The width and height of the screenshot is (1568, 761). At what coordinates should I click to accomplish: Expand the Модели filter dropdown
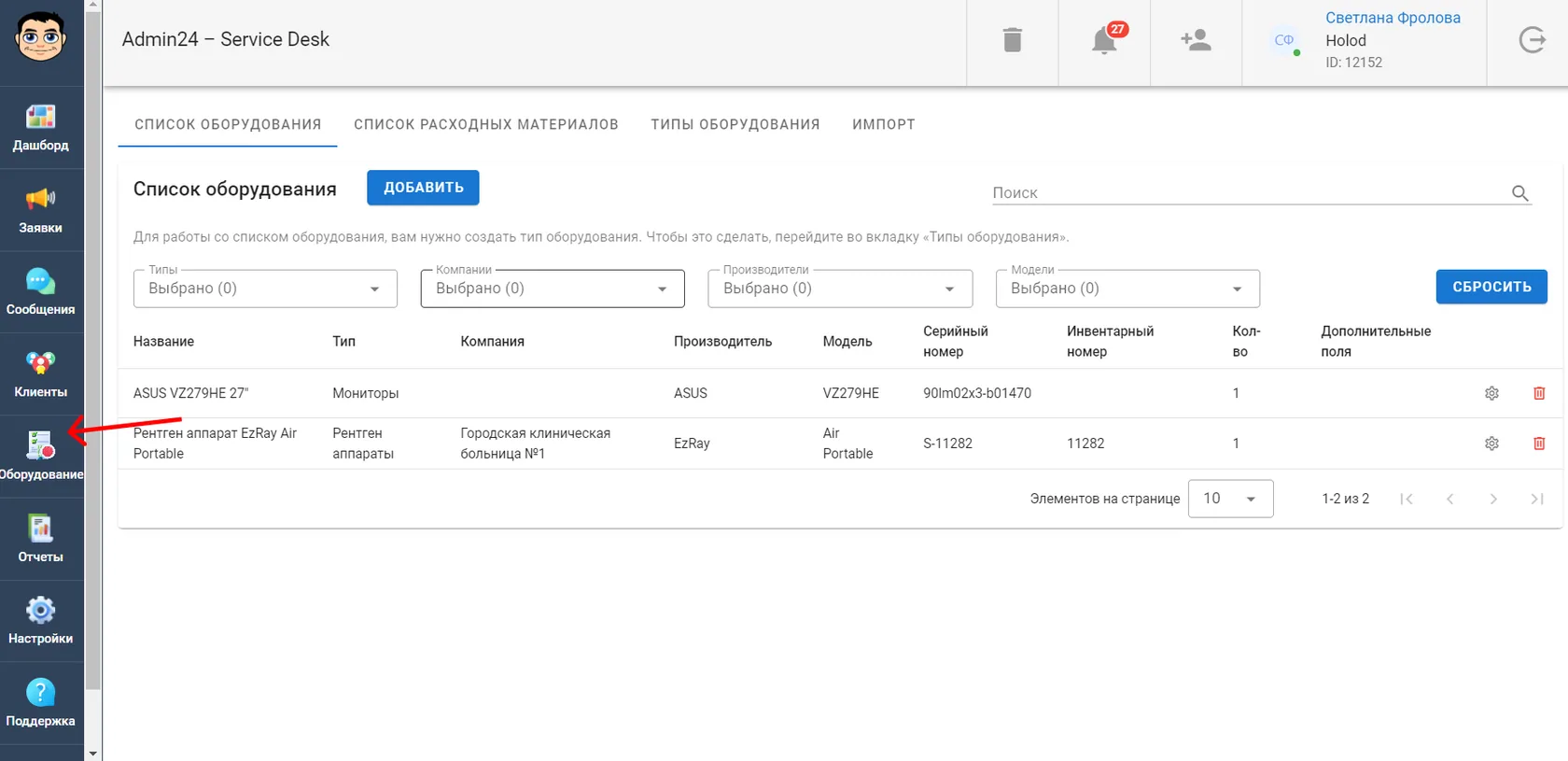[1127, 289]
